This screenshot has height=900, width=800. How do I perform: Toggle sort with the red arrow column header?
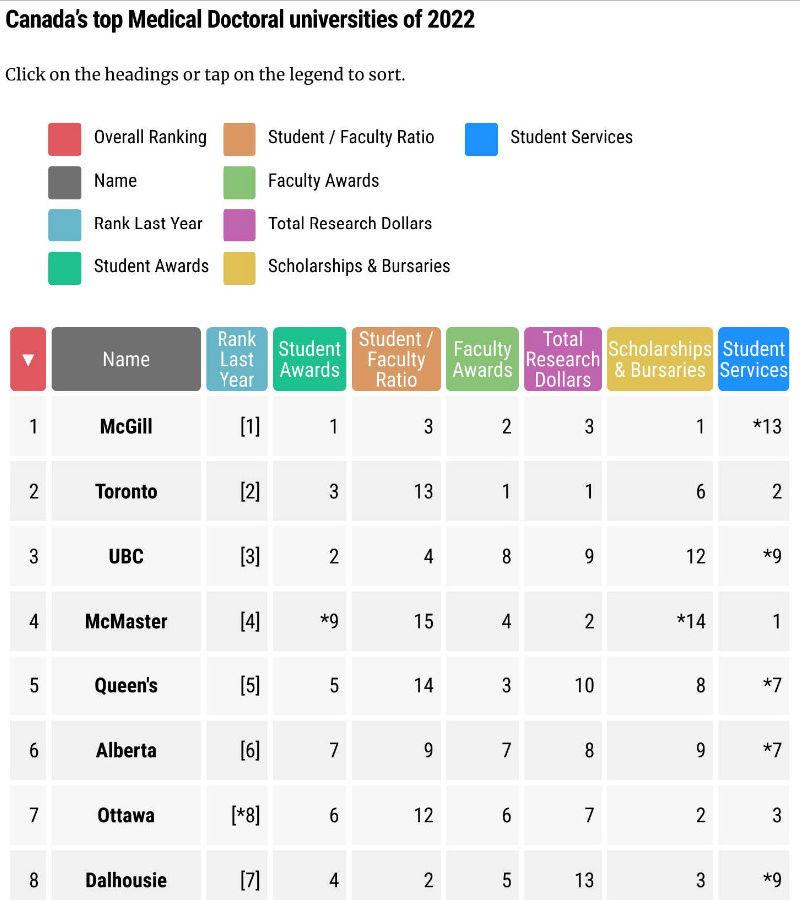(28, 359)
